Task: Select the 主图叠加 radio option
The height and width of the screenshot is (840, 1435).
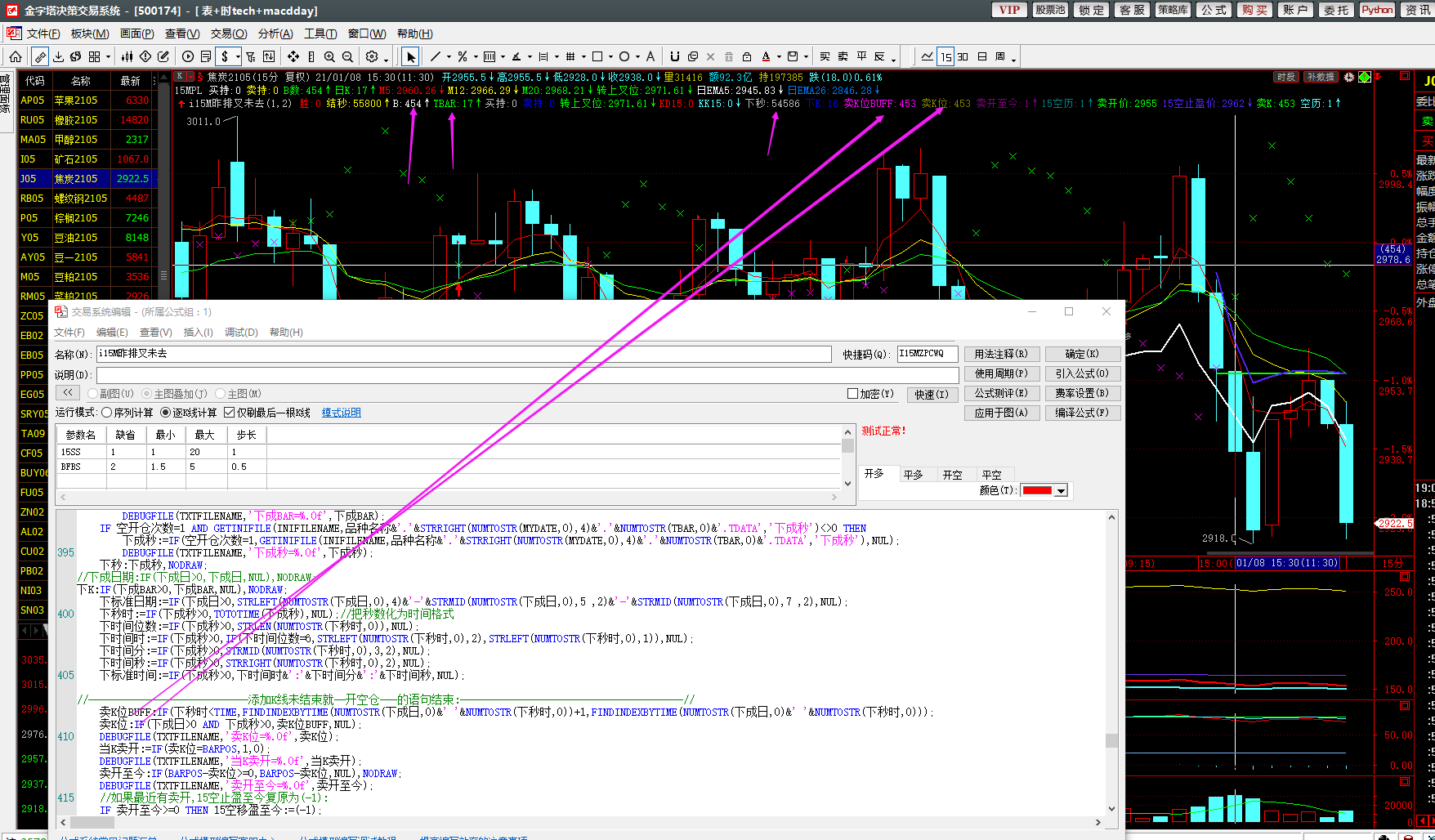Action: [x=146, y=394]
